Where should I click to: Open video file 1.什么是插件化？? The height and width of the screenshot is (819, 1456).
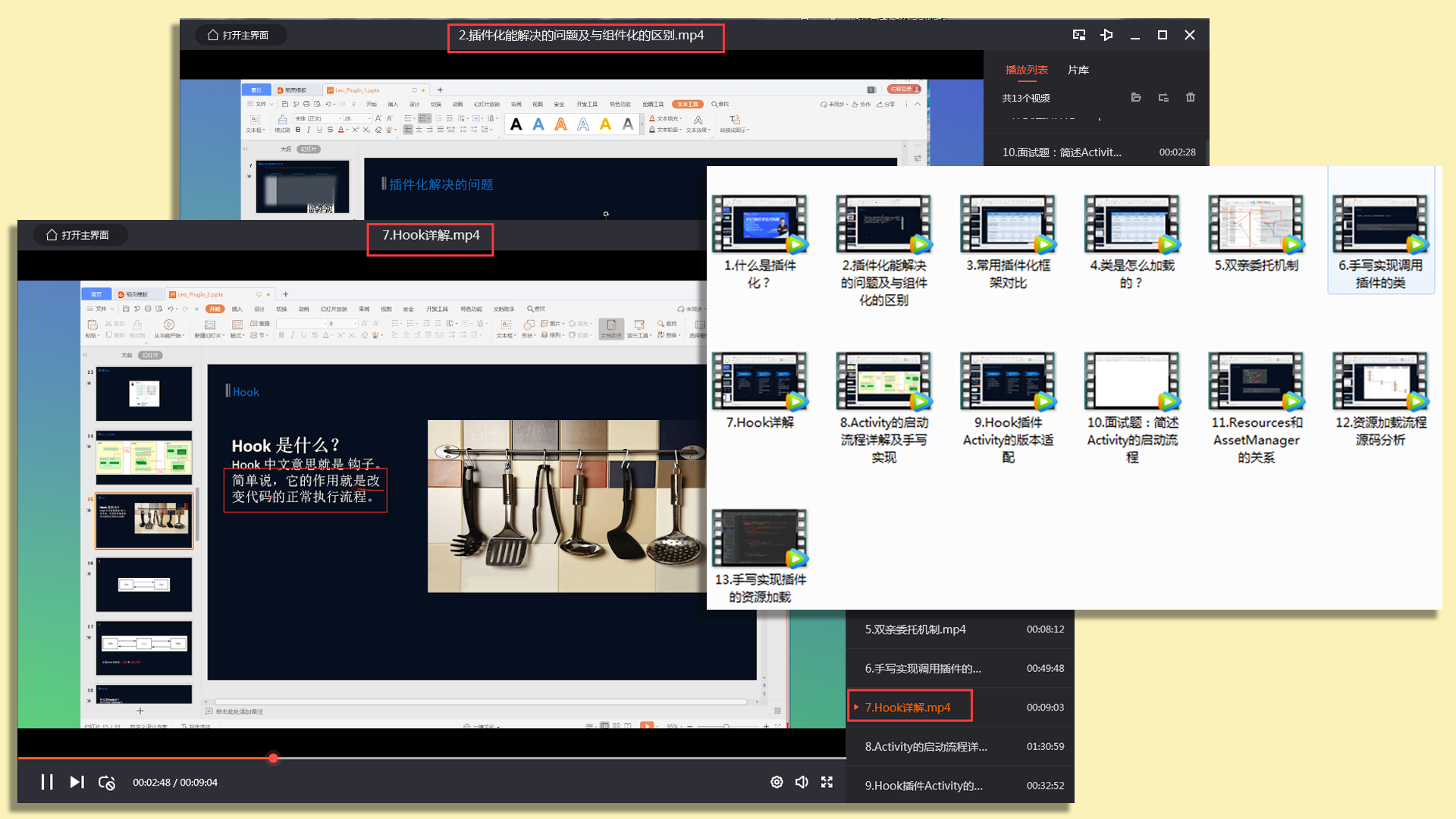point(759,243)
